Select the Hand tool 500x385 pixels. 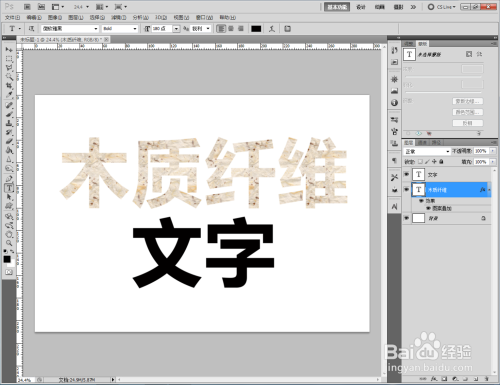click(x=9, y=234)
